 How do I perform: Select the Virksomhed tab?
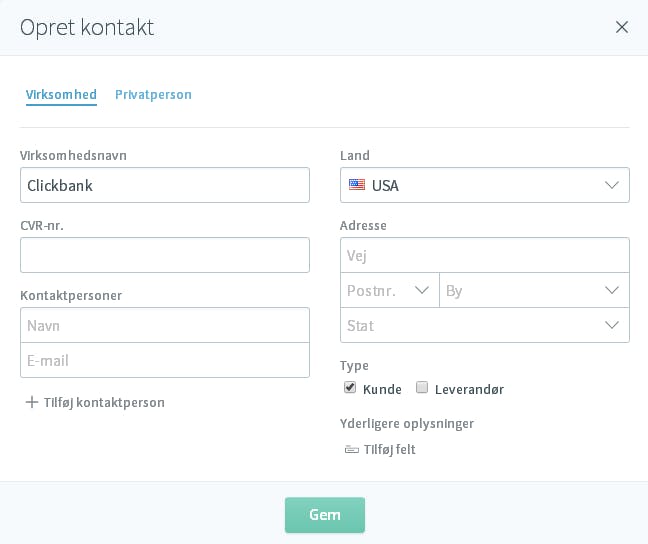pos(61,95)
